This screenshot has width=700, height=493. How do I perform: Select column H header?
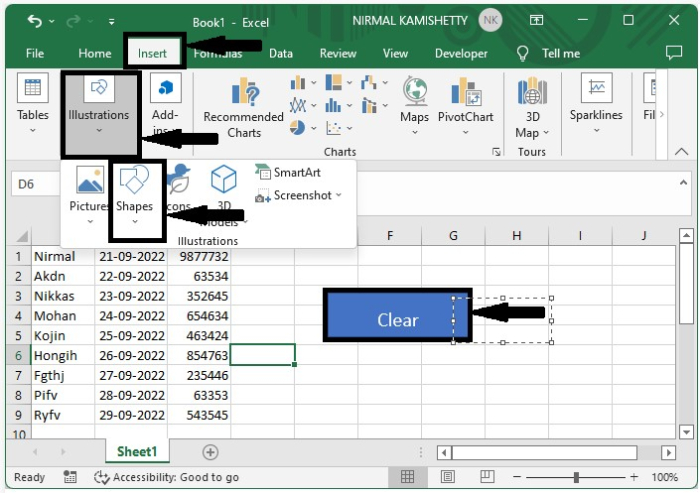pyautogui.click(x=517, y=236)
